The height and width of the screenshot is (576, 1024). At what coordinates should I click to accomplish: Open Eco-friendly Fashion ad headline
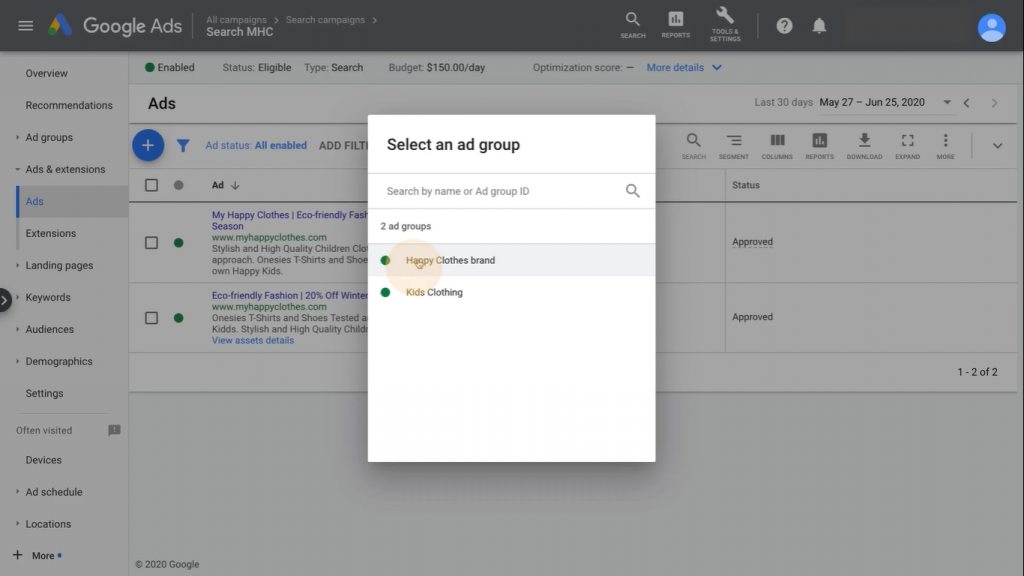(x=289, y=295)
